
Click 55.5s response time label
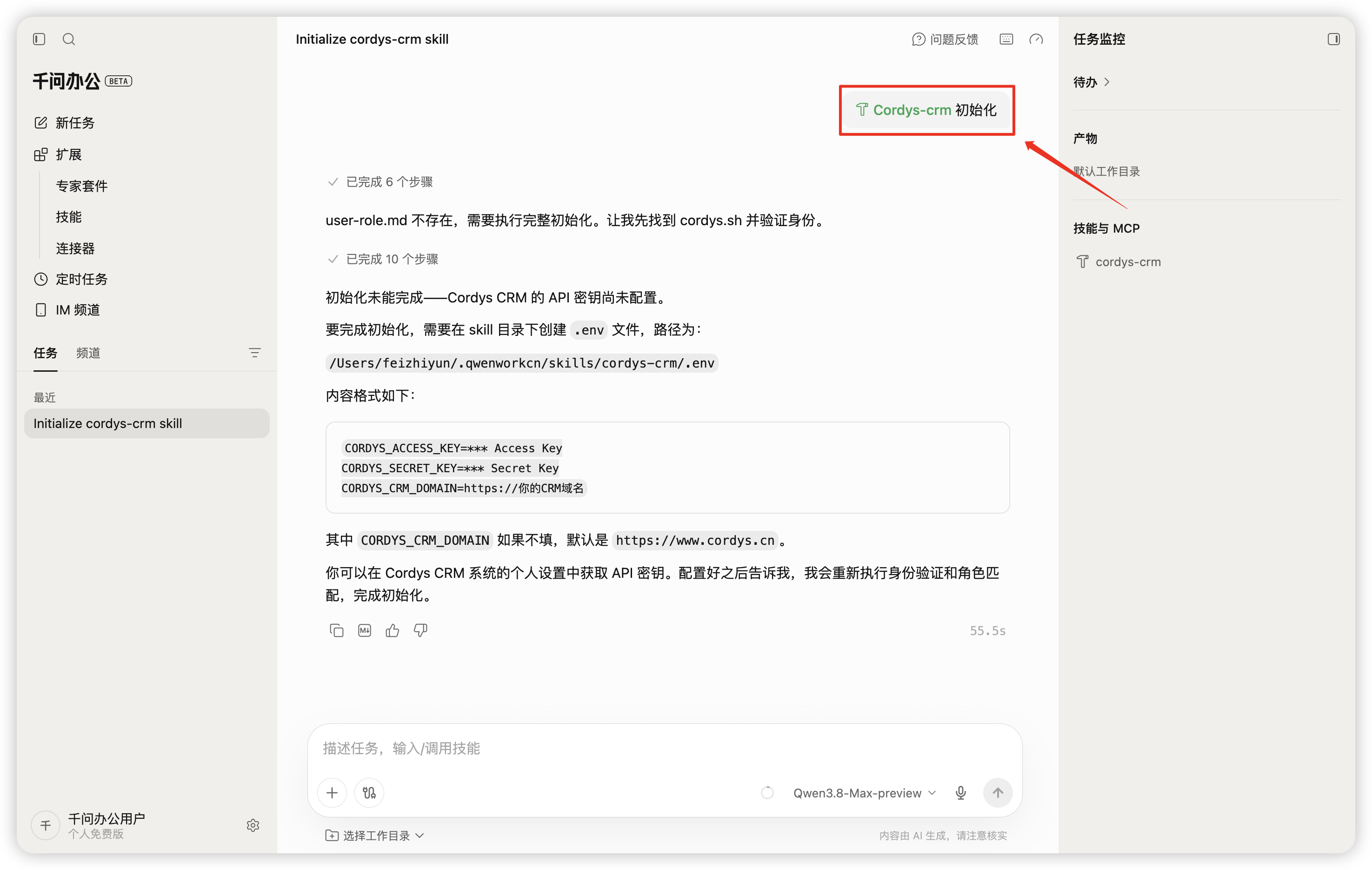tap(988, 630)
